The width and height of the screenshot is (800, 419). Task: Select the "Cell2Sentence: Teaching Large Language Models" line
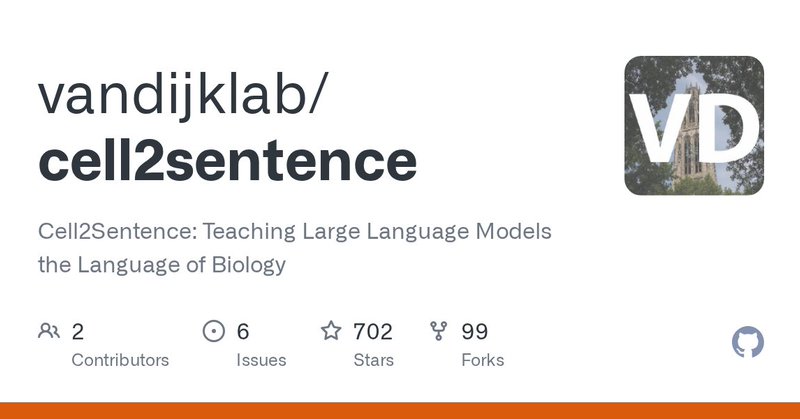[296, 231]
